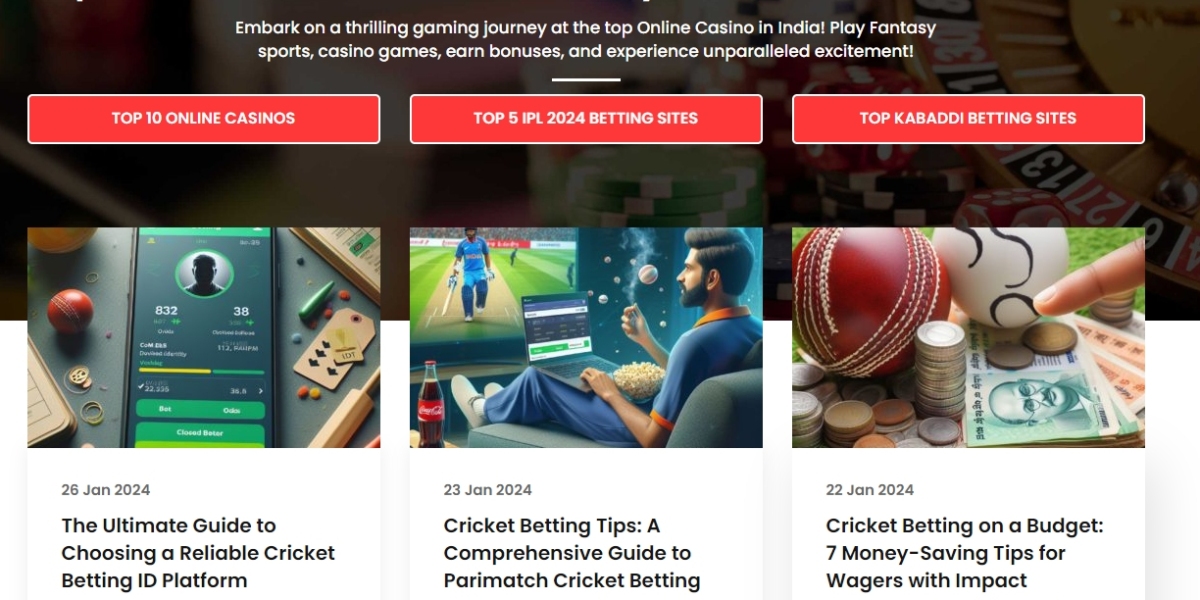Click the white divider line under the intro

pos(586,80)
